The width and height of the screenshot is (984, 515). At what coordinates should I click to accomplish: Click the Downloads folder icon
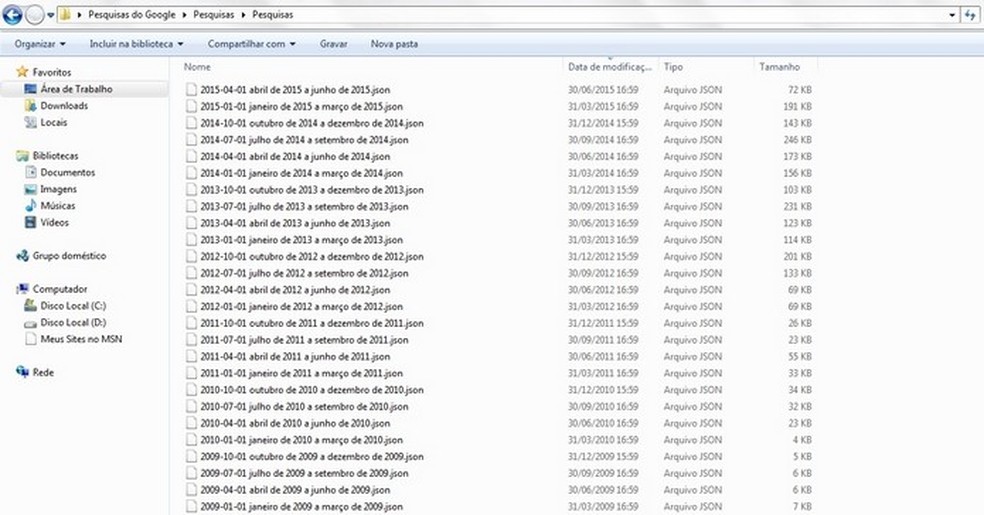30,105
